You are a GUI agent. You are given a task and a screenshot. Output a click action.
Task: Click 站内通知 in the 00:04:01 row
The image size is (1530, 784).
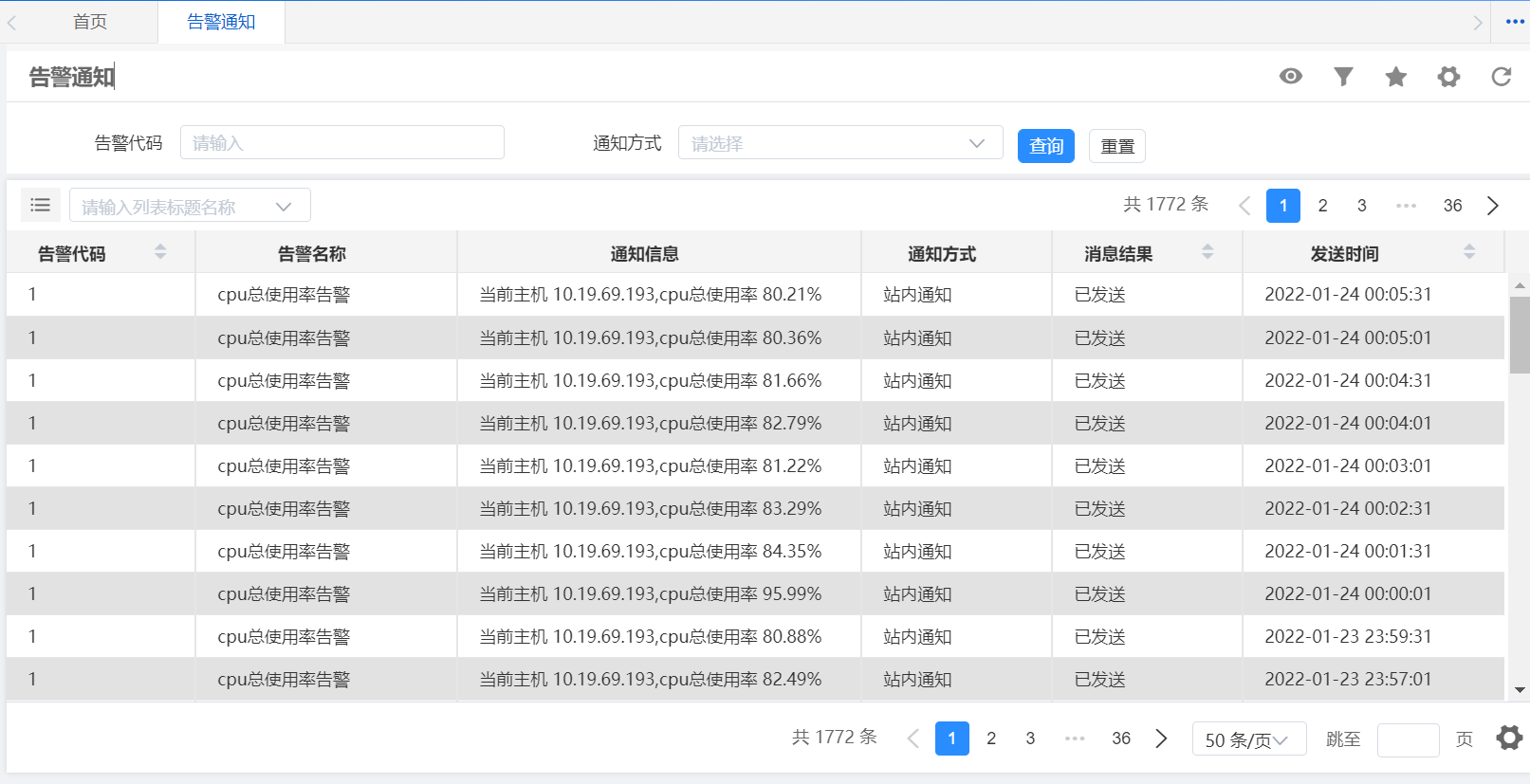click(x=917, y=423)
